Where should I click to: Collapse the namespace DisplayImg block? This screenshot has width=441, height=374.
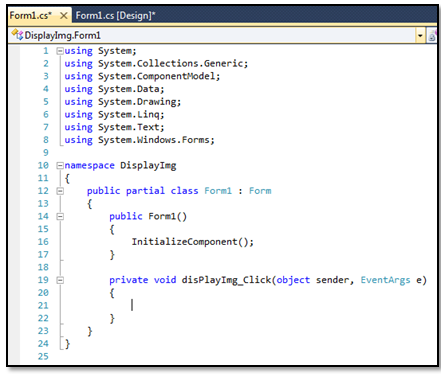tap(60, 165)
